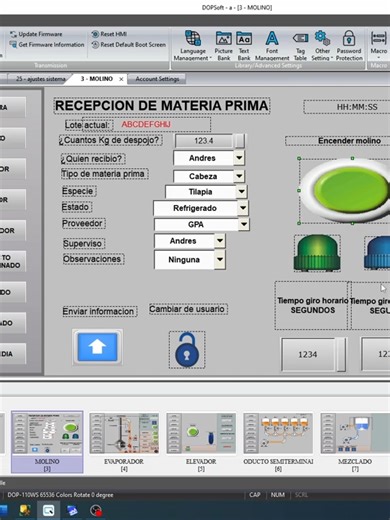Viewport: 390px width, 520px height.
Task: Select the Cuantos Kg de despojo label
Action: click(x=111, y=140)
